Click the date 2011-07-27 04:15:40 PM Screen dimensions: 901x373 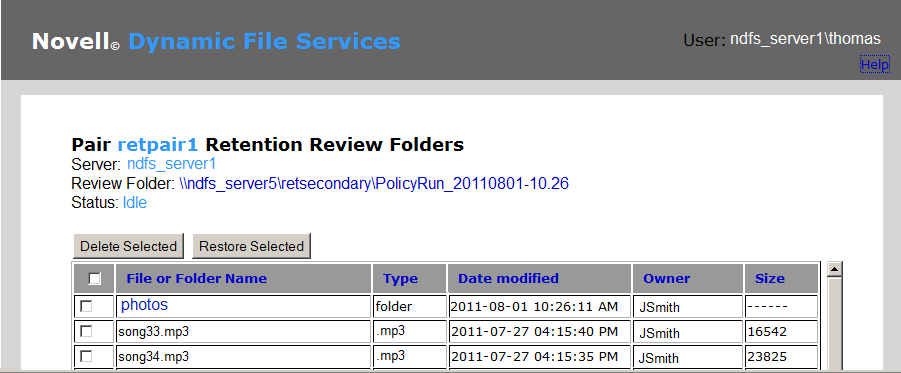[534, 332]
